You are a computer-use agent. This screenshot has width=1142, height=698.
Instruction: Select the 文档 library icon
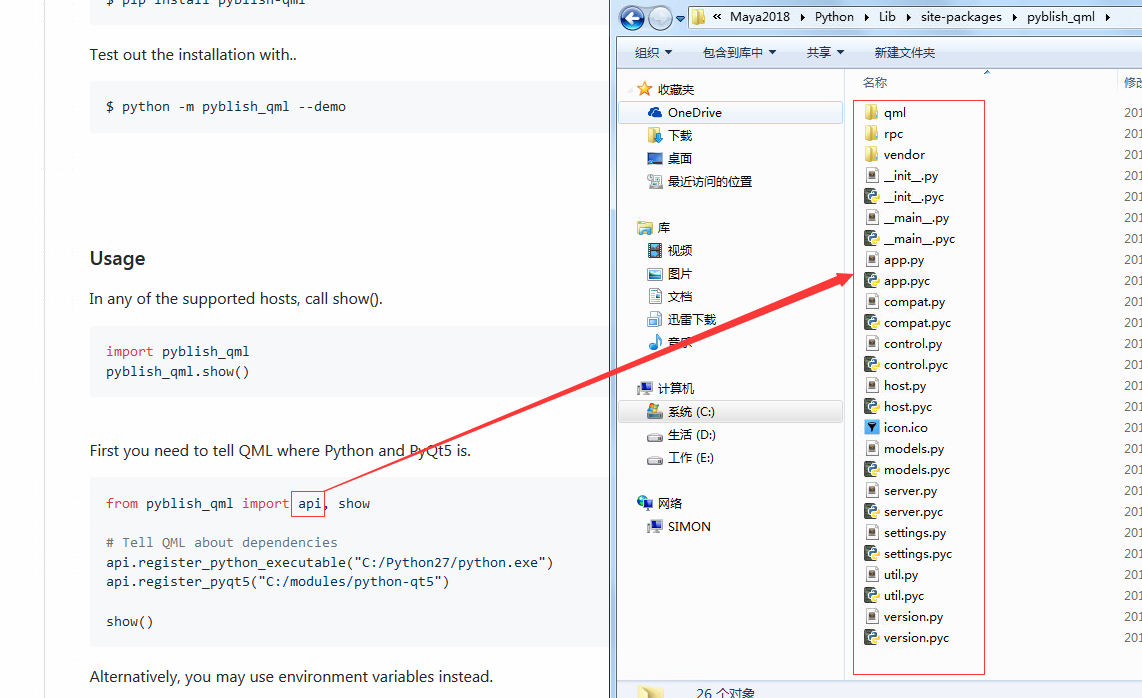pyautogui.click(x=655, y=297)
